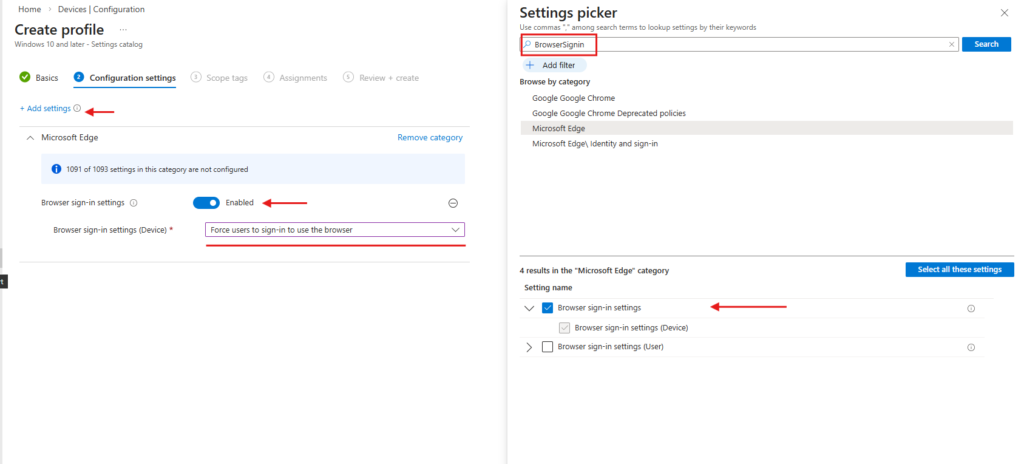1024x464 pixels.
Task: Go to the Basics tab
Action: pos(39,78)
